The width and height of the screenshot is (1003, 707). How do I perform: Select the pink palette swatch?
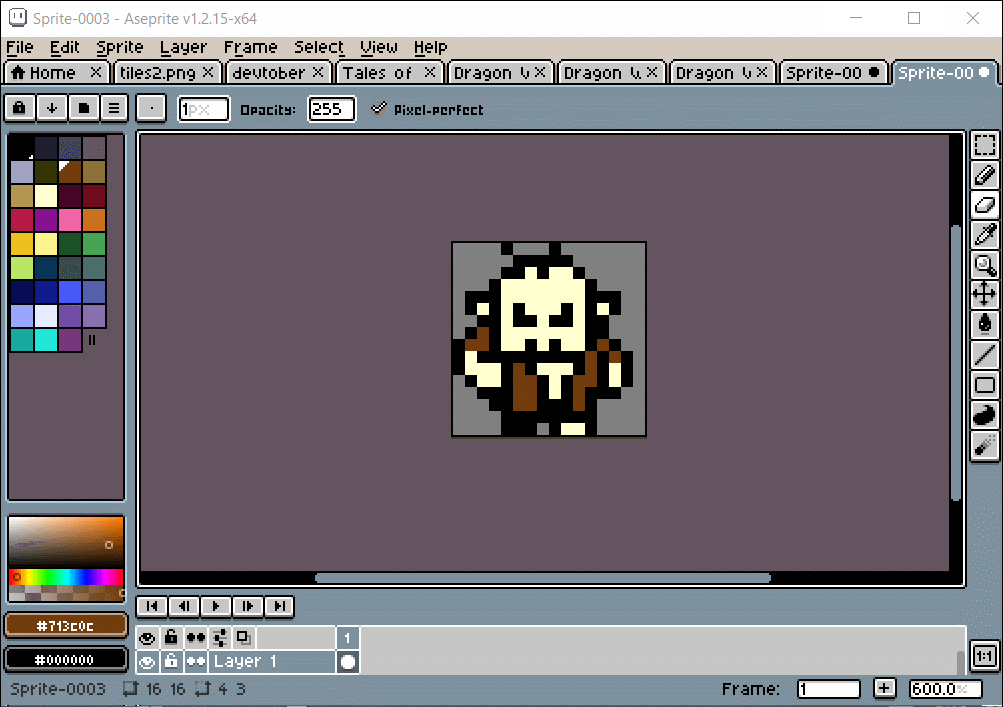[x=70, y=220]
